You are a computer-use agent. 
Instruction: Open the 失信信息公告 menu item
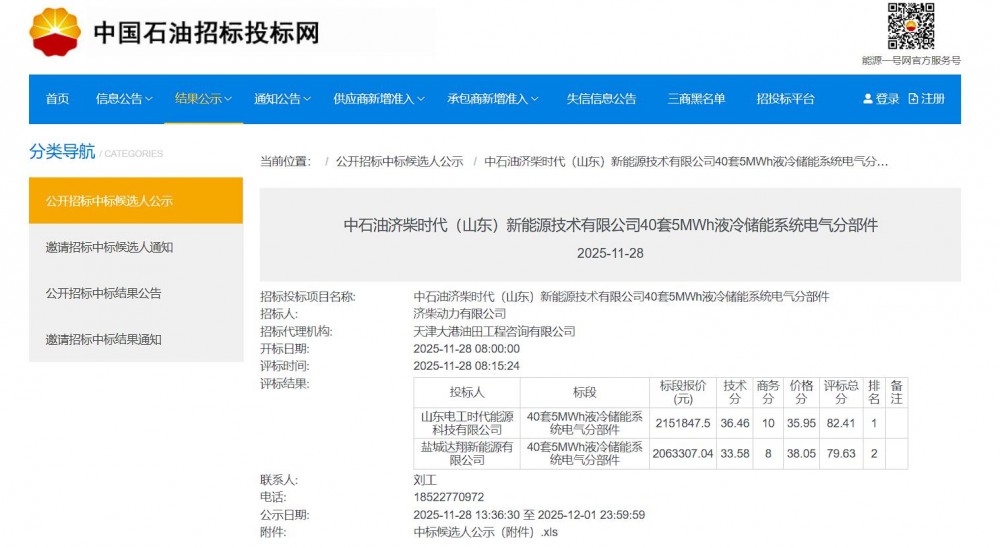[601, 99]
